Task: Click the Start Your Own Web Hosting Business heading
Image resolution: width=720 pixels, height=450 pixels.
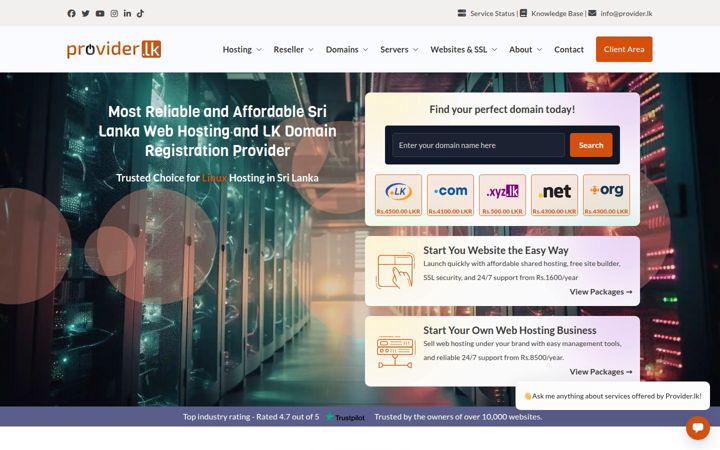Action: pyautogui.click(x=510, y=330)
